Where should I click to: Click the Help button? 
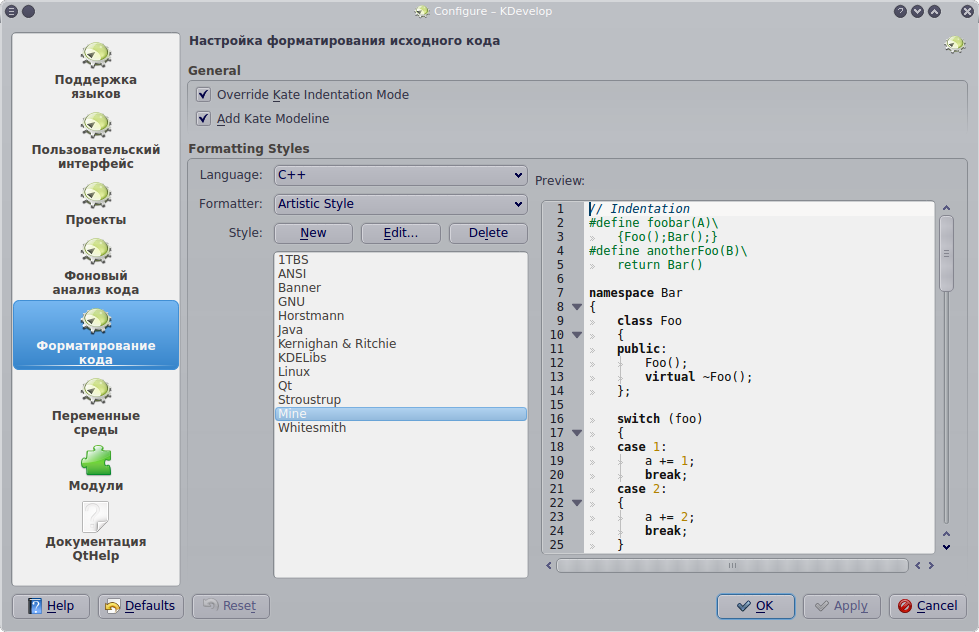click(51, 606)
